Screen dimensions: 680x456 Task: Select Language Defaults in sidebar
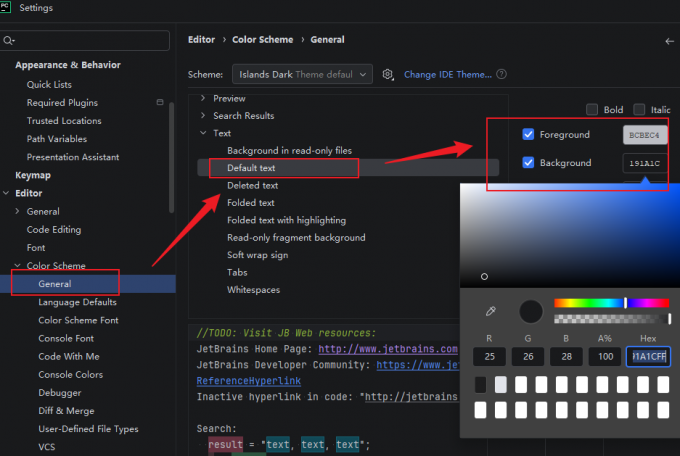tap(77, 302)
